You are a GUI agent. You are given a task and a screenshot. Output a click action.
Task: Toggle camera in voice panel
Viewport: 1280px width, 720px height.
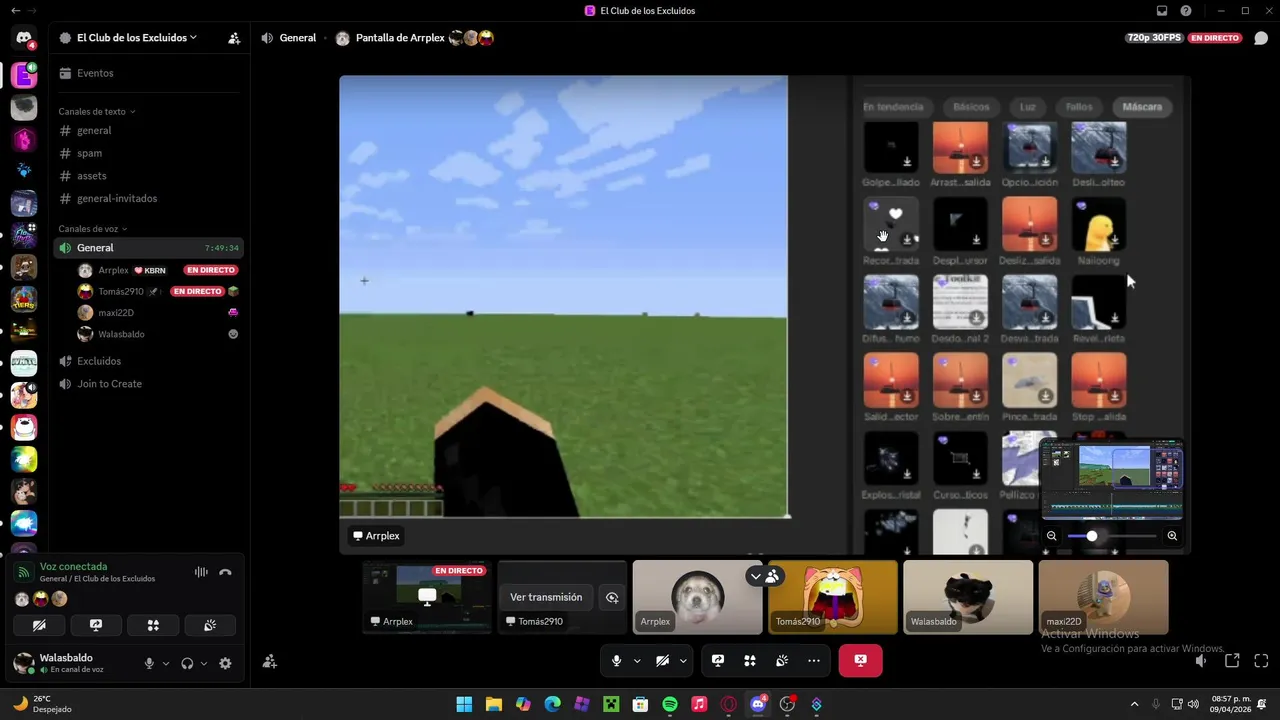pyautogui.click(x=39, y=625)
